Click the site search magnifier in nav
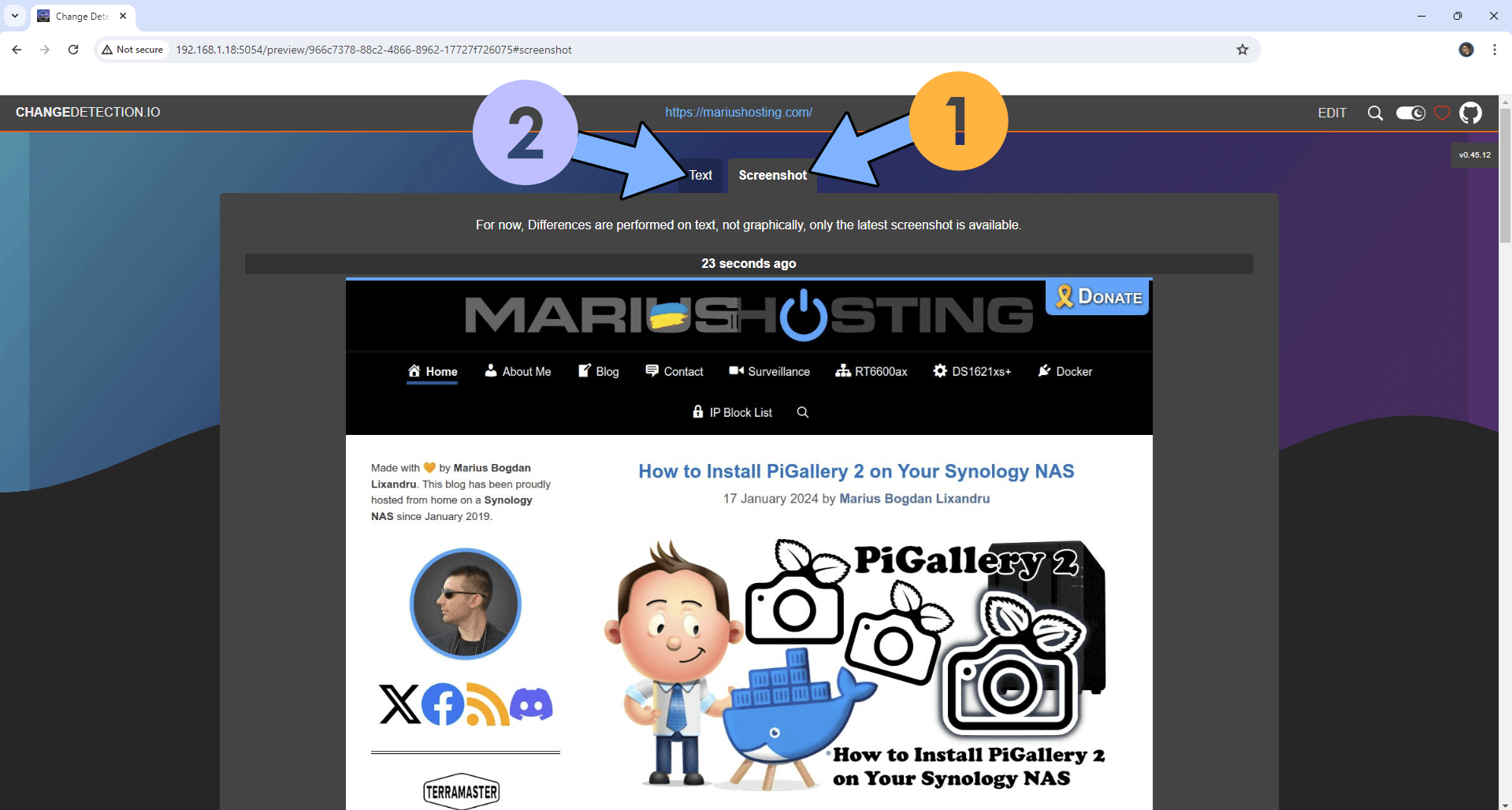The height and width of the screenshot is (810, 1512). [x=802, y=412]
